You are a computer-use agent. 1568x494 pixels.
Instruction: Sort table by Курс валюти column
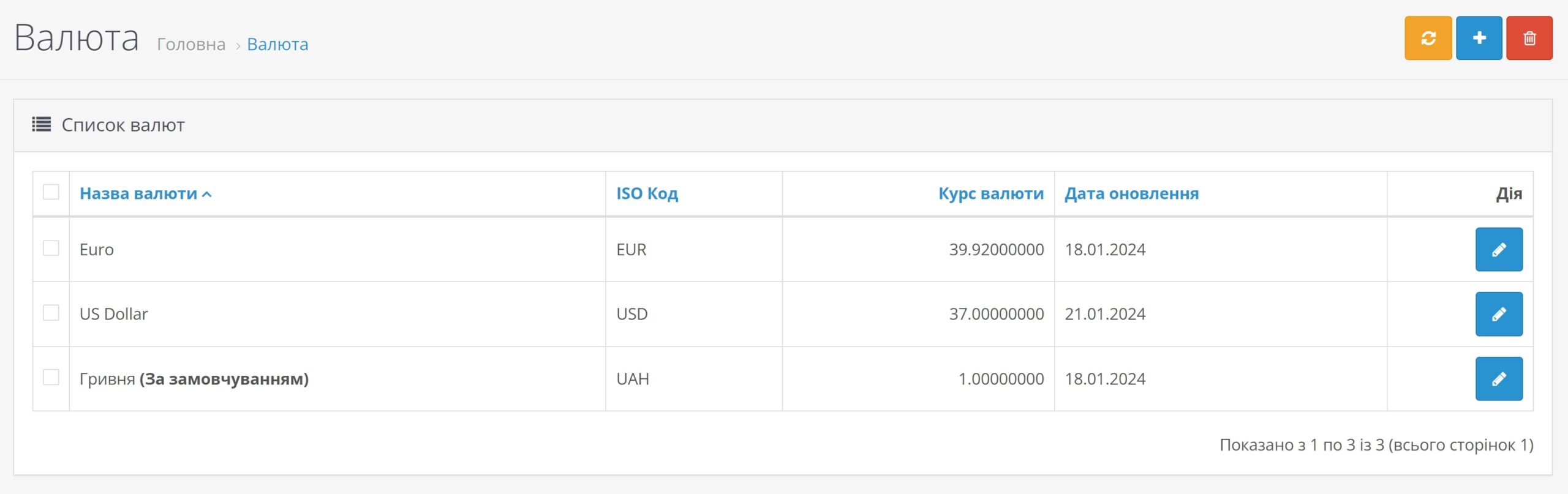[x=990, y=194]
